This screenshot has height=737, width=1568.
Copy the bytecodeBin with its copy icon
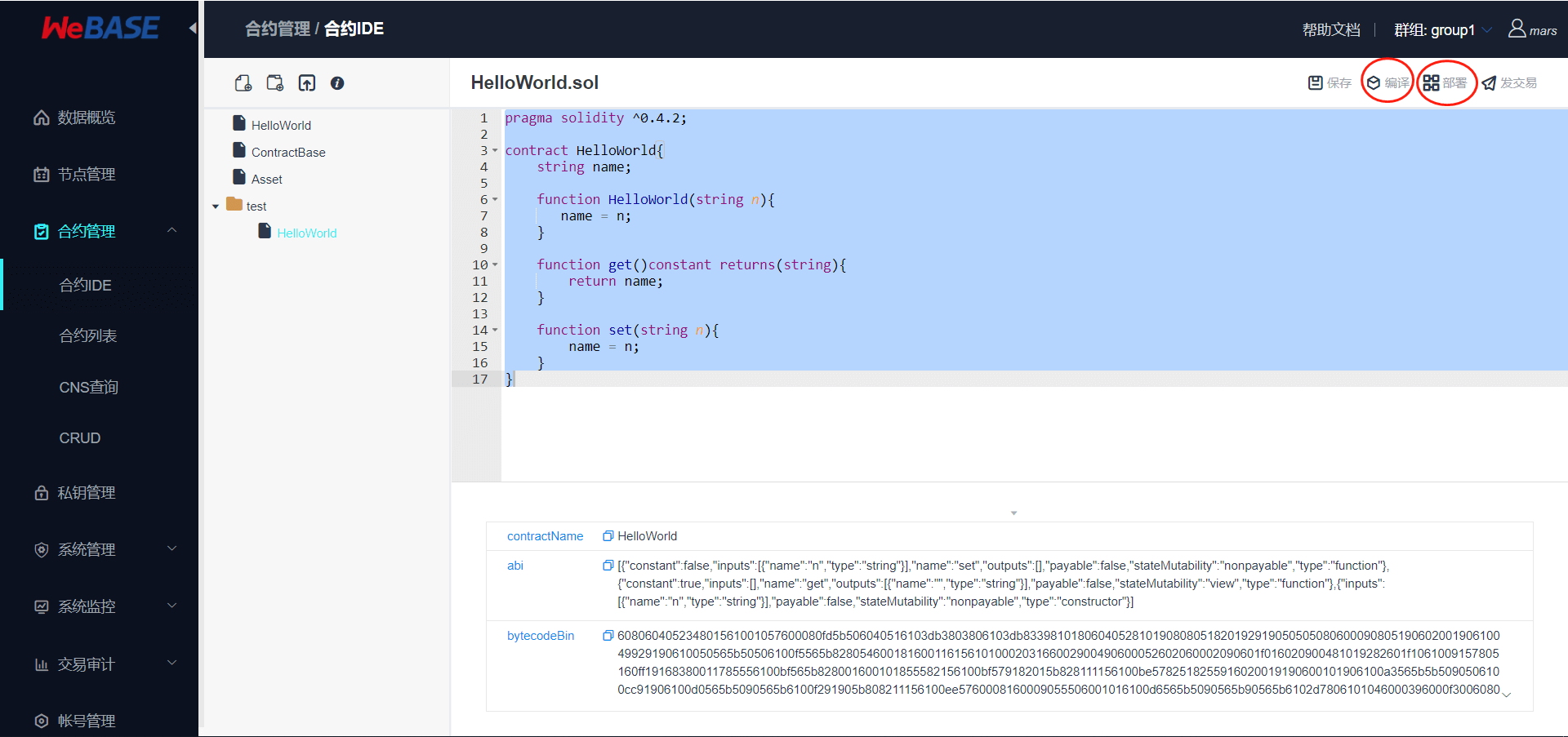tap(608, 635)
